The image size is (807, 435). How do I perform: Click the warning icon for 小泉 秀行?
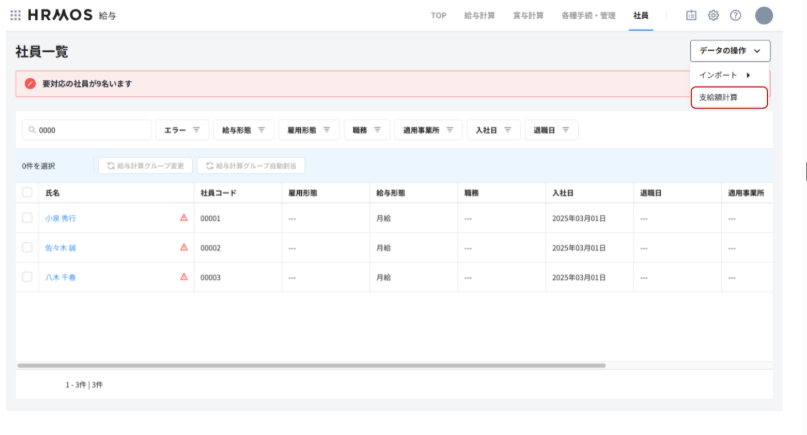(x=184, y=217)
